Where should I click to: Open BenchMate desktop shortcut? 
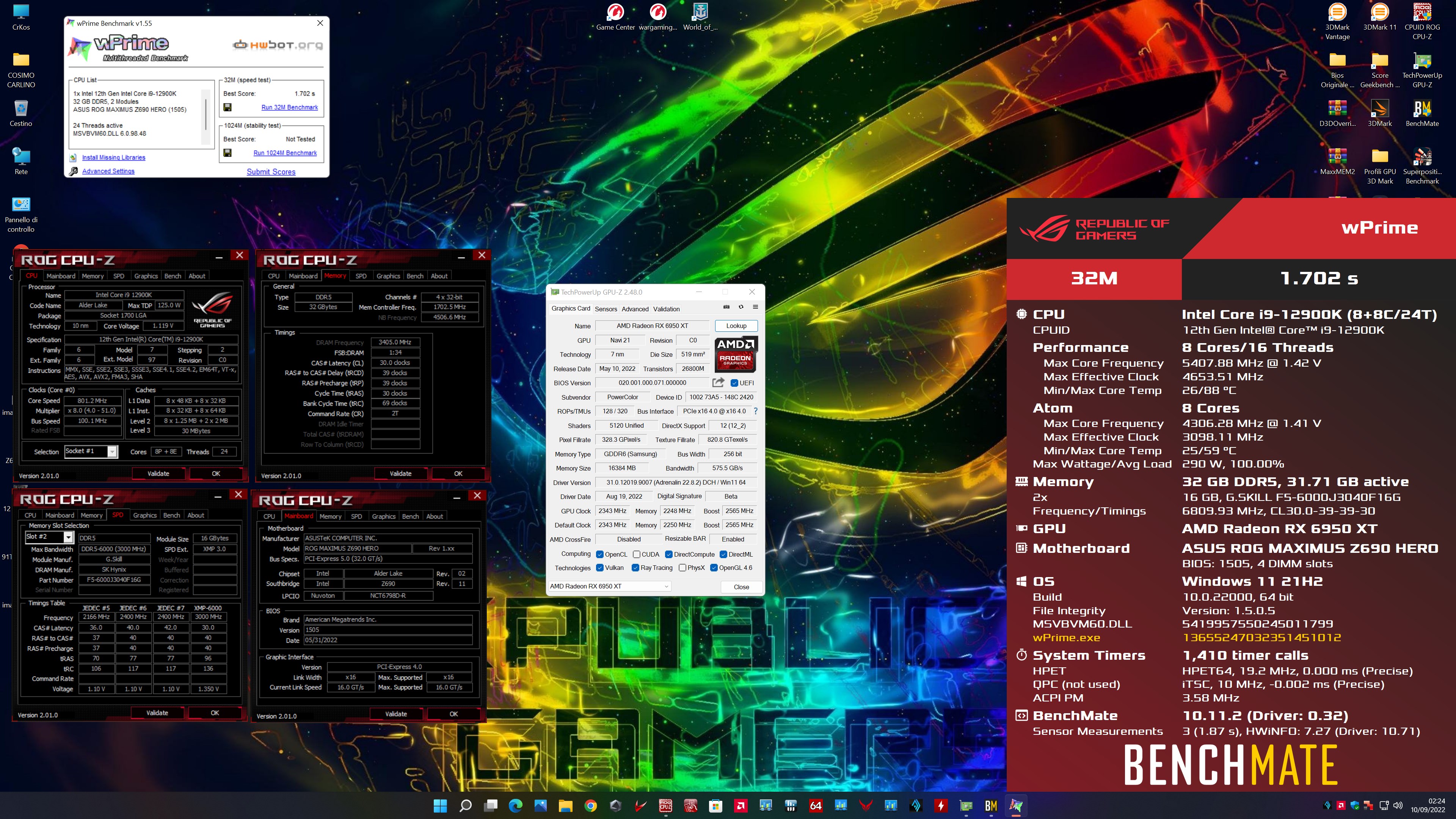1422,113
